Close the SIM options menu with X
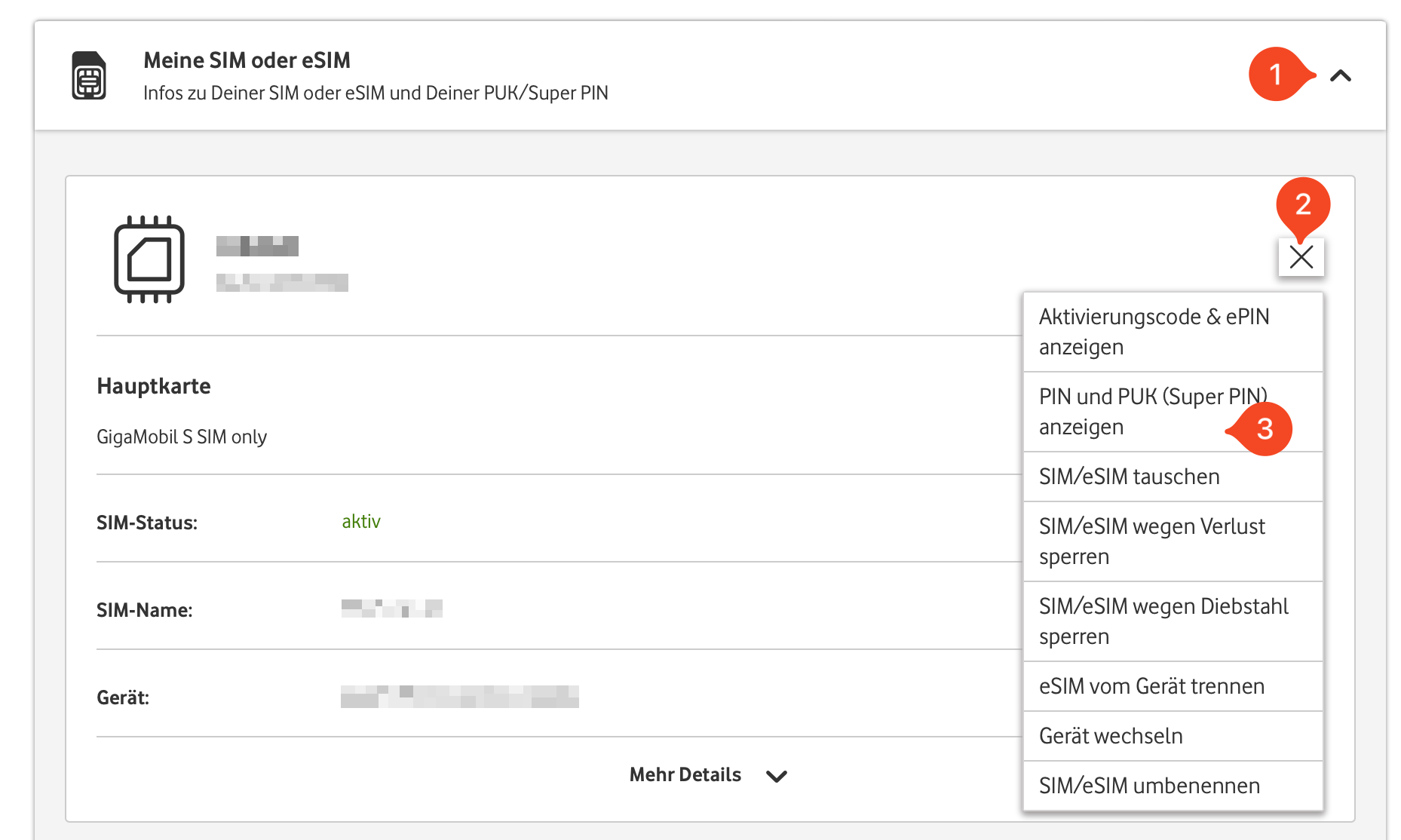The width and height of the screenshot is (1401, 840). click(1301, 257)
